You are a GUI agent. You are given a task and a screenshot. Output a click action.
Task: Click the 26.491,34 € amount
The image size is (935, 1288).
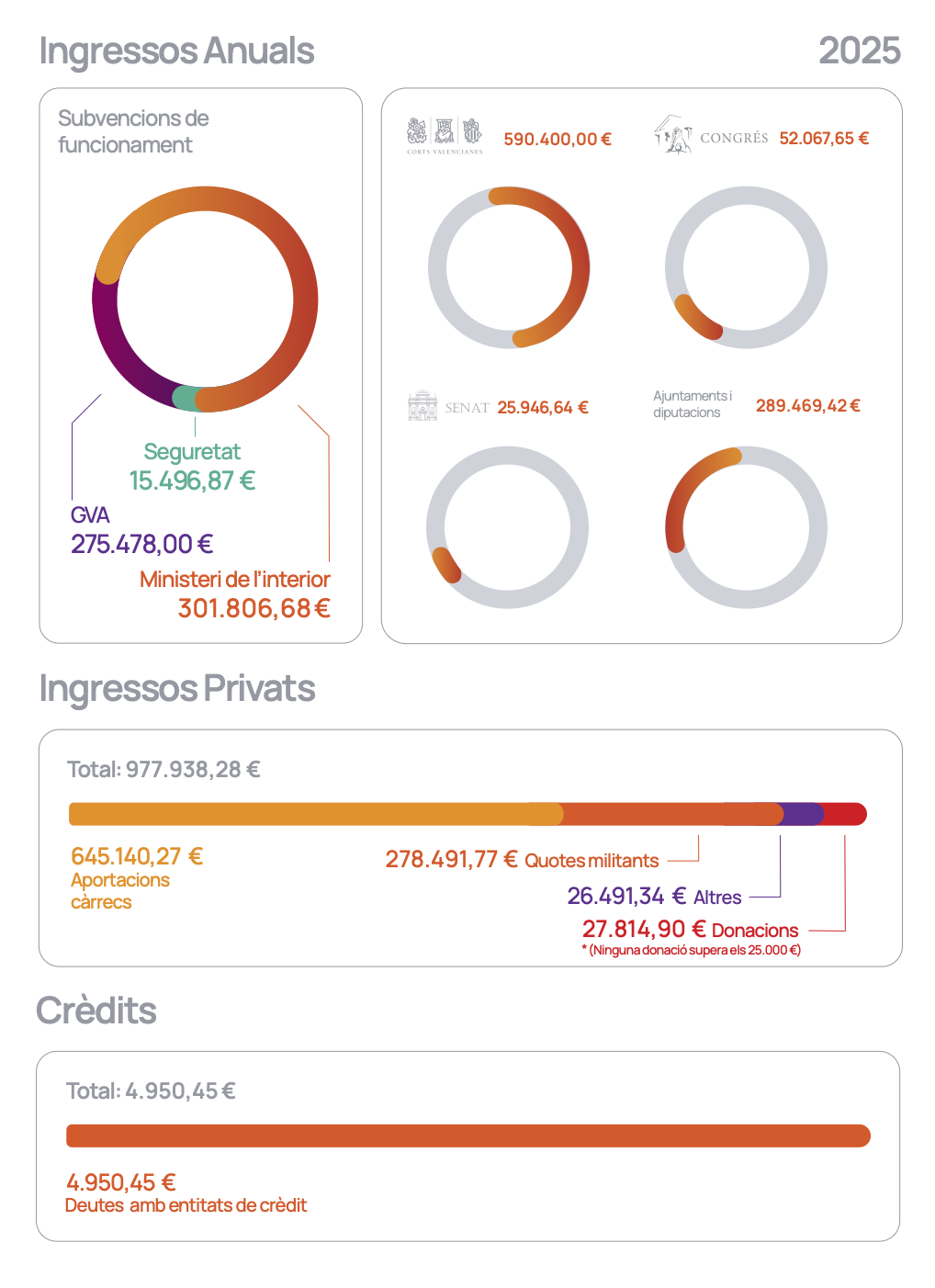coord(626,896)
